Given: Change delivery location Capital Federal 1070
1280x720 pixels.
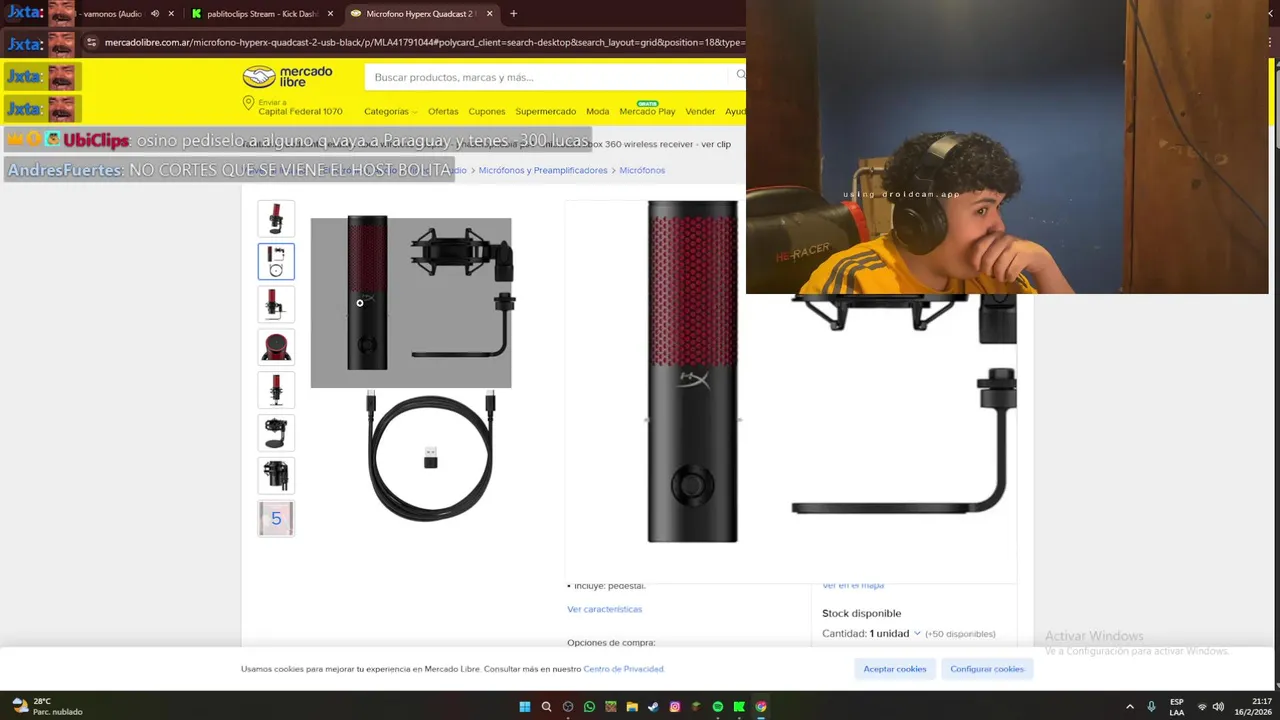Looking at the screenshot, I should 293,107.
